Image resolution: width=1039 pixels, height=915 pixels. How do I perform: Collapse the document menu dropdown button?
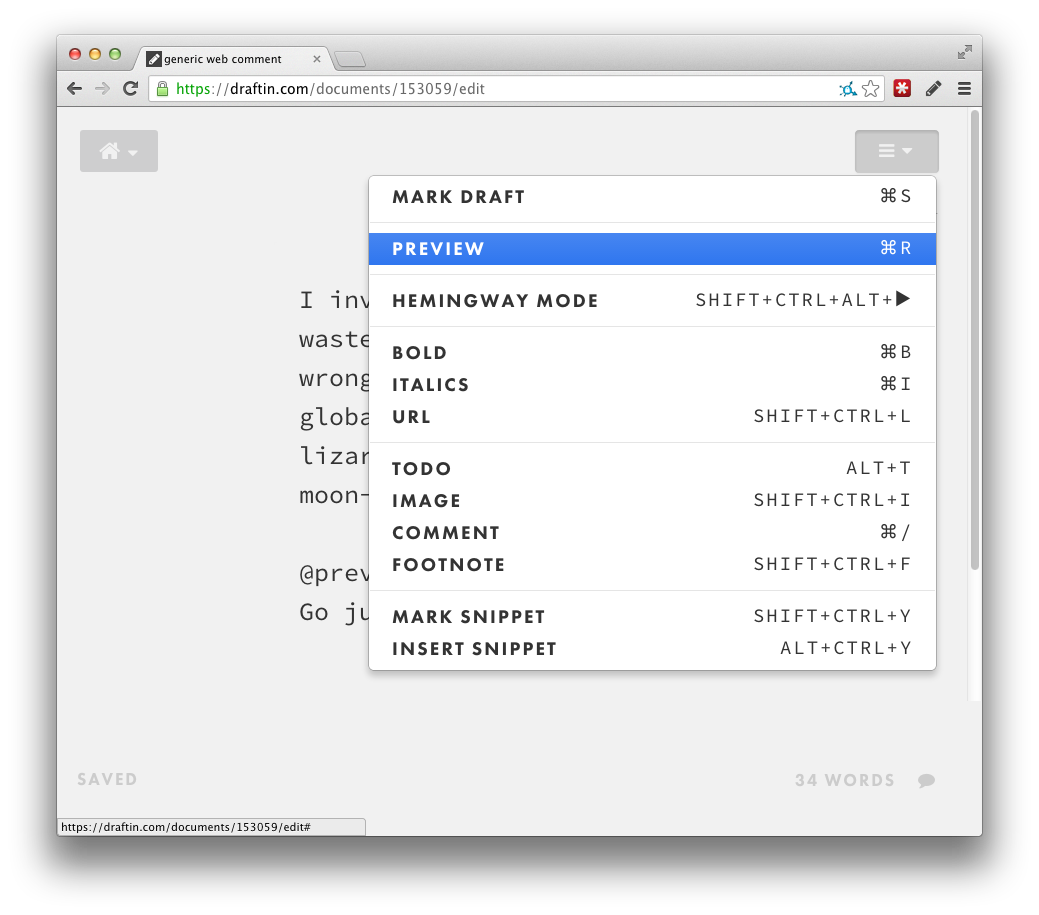click(897, 151)
